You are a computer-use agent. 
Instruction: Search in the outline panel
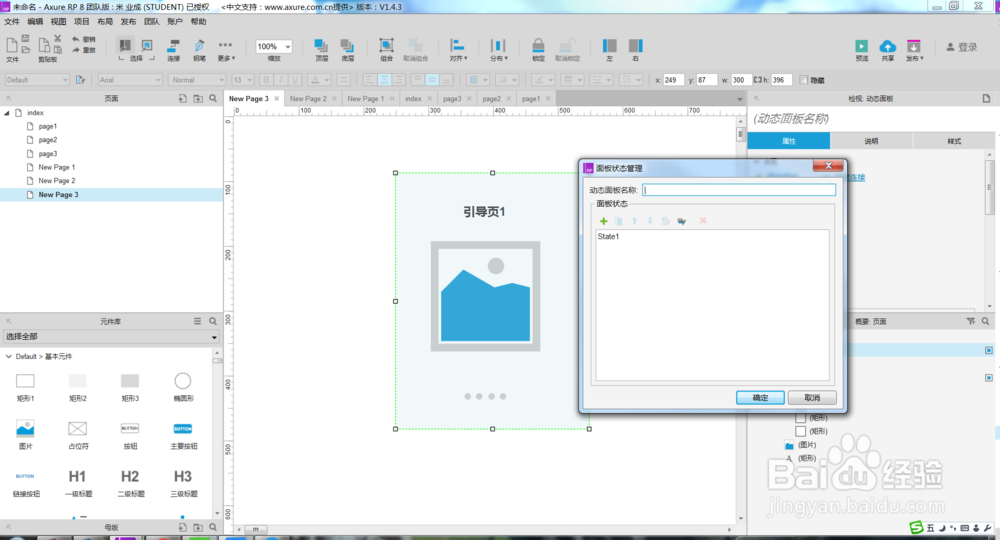pyautogui.click(x=985, y=321)
